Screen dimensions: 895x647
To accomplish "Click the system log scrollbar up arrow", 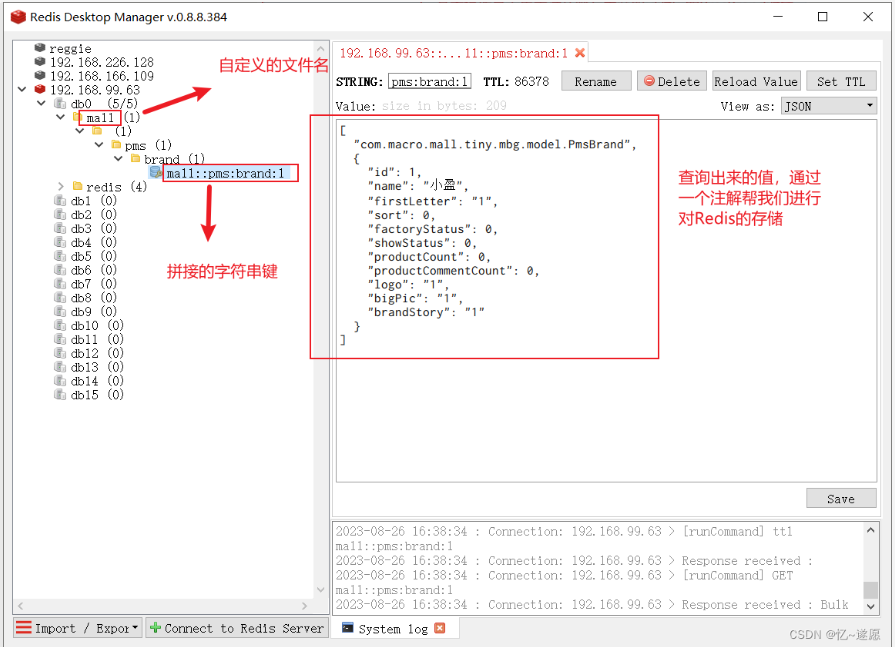I will pyautogui.click(x=870, y=530).
